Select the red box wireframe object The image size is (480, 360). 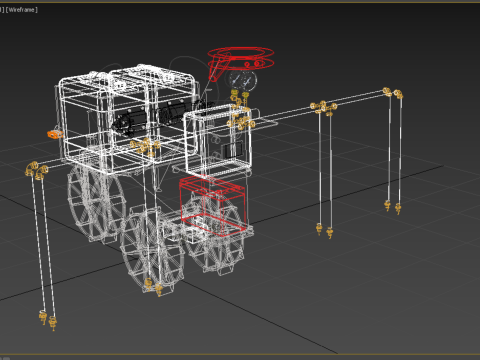213,206
